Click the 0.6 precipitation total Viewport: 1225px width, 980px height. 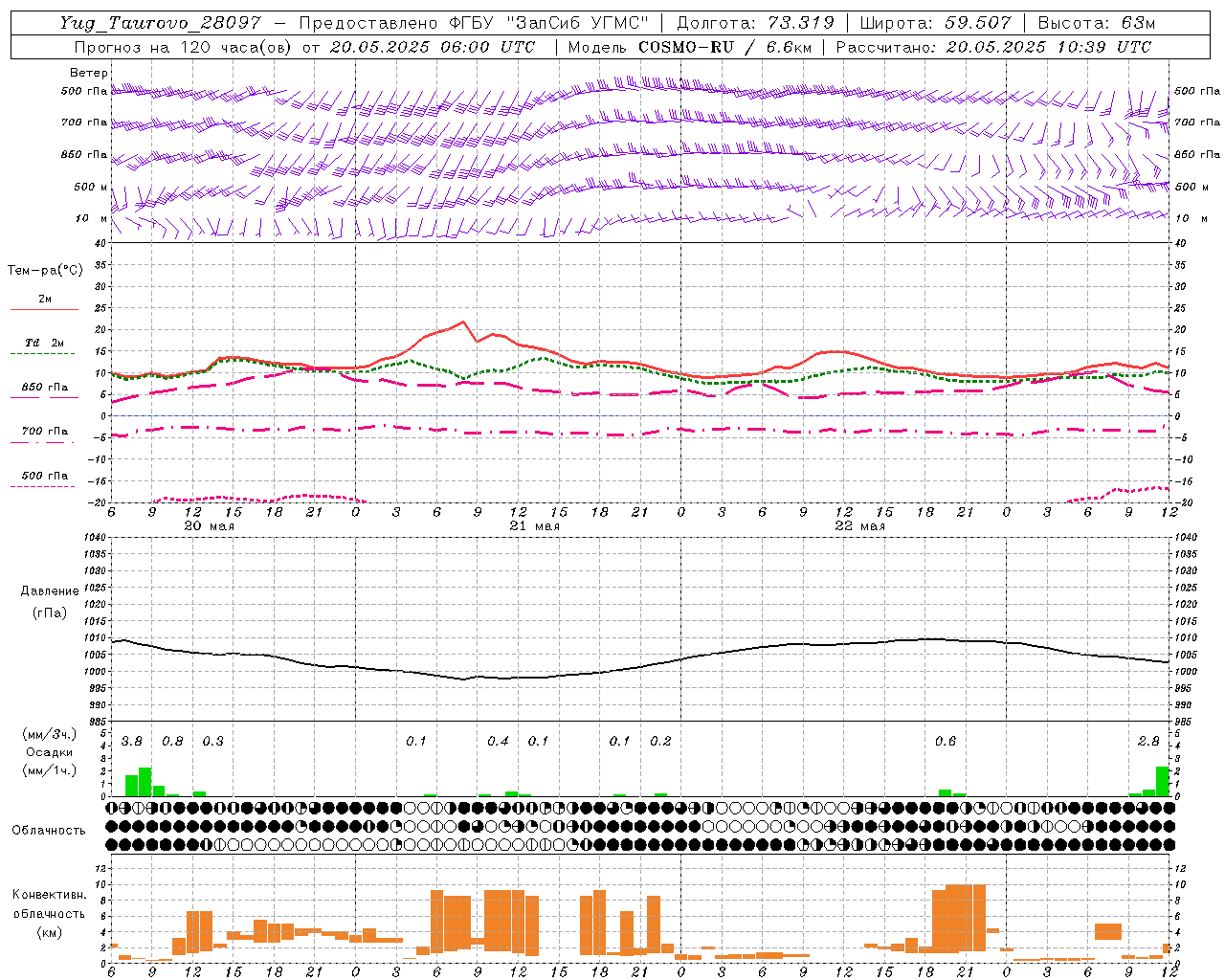946,742
